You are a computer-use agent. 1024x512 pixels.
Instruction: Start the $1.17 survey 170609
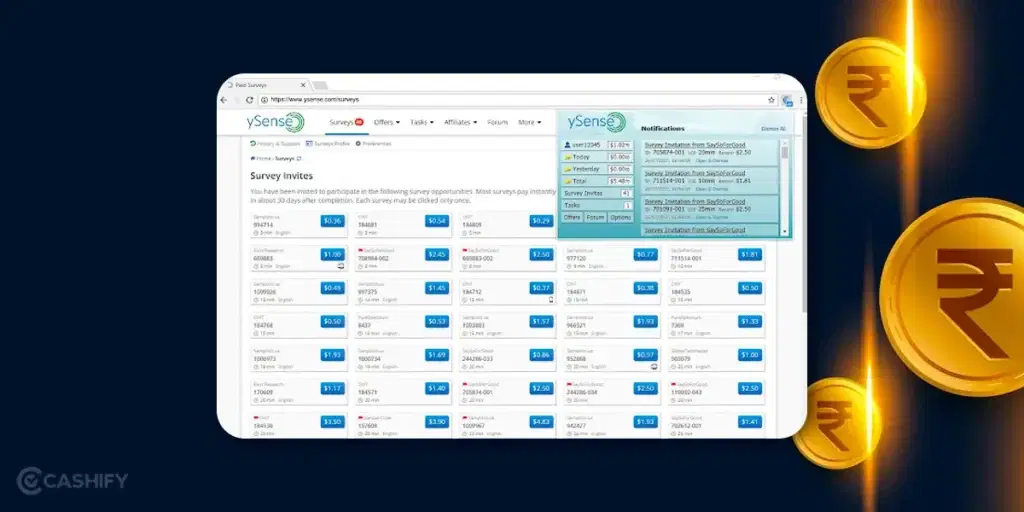[332, 389]
